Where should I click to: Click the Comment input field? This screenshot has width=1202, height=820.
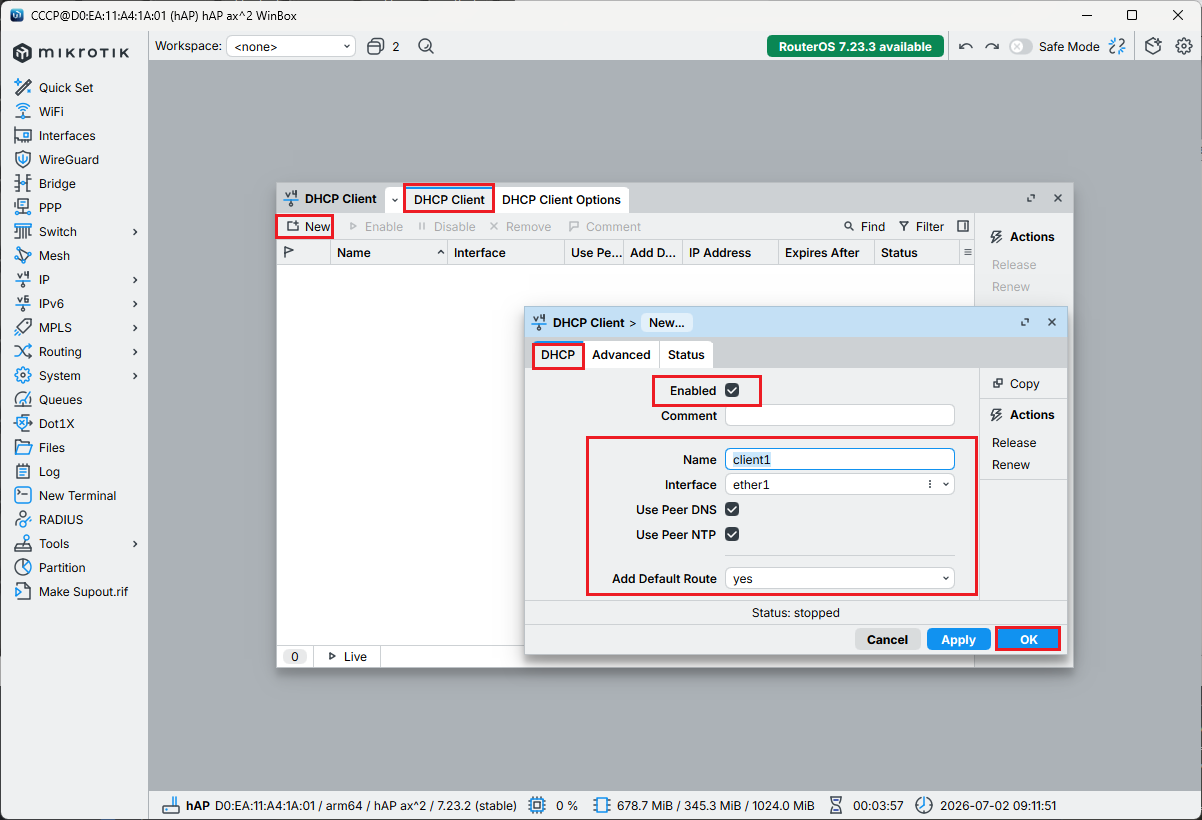tap(840, 415)
